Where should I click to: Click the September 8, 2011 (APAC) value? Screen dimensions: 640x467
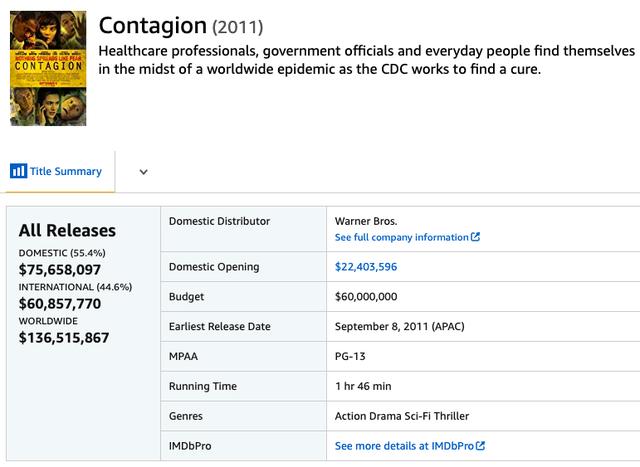(x=400, y=327)
